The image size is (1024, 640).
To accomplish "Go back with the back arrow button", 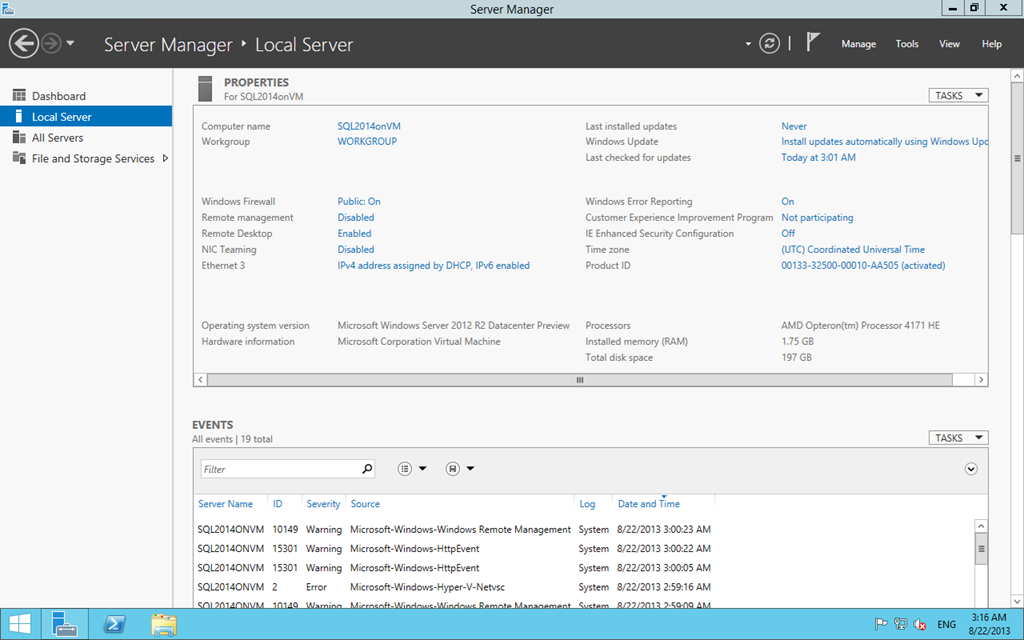I will click(x=24, y=44).
